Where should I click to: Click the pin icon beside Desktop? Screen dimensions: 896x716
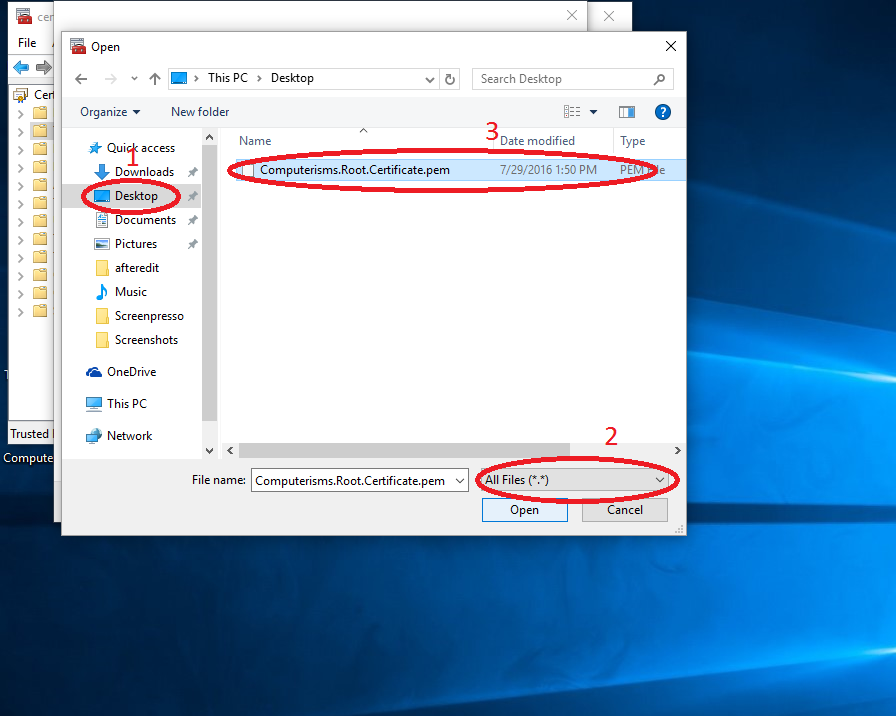(x=193, y=196)
